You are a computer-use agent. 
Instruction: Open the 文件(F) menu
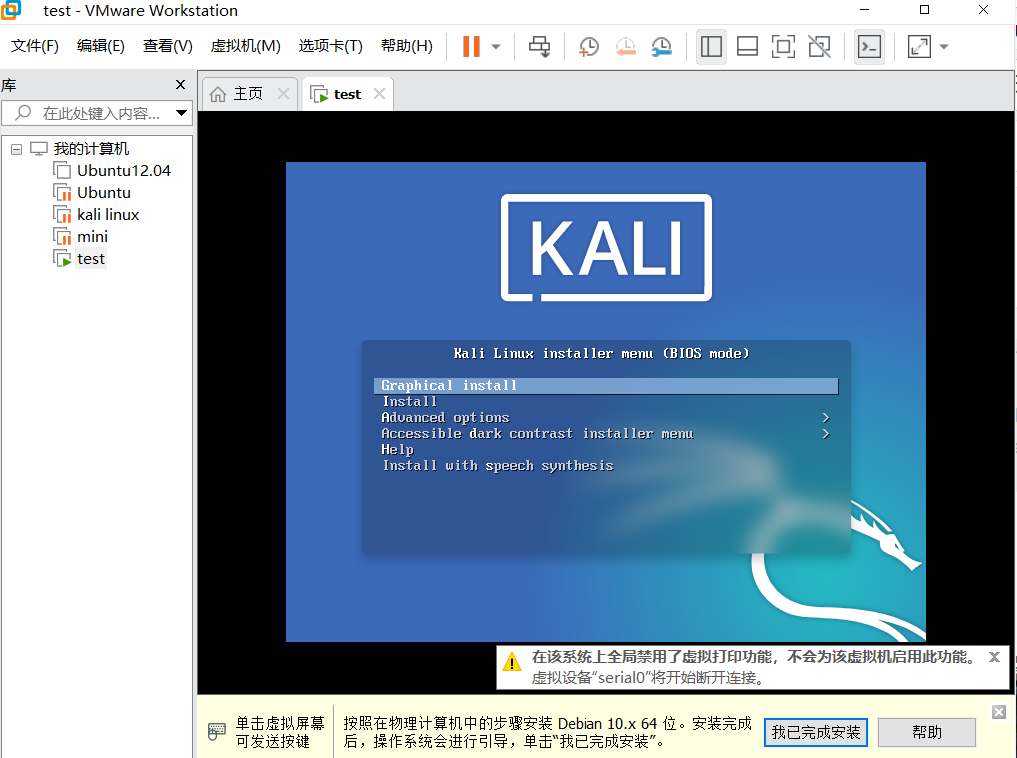pyautogui.click(x=35, y=46)
